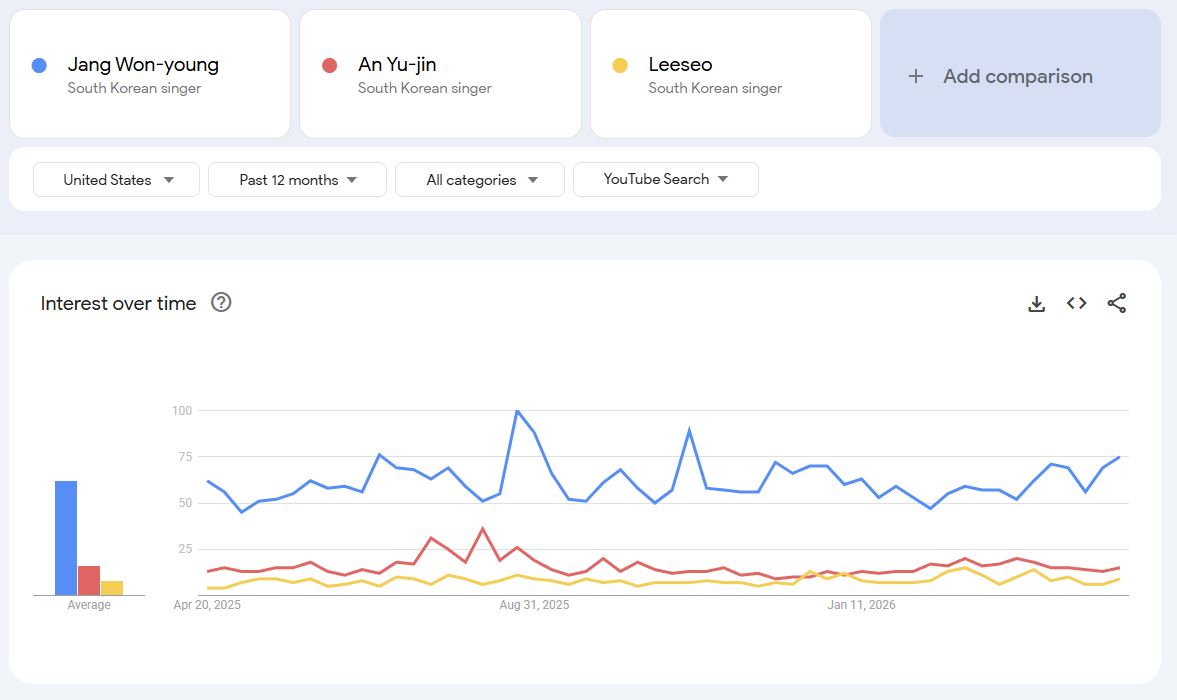Screen dimensions: 1177x700
Task: Open the All categories dropdown
Action: click(480, 180)
